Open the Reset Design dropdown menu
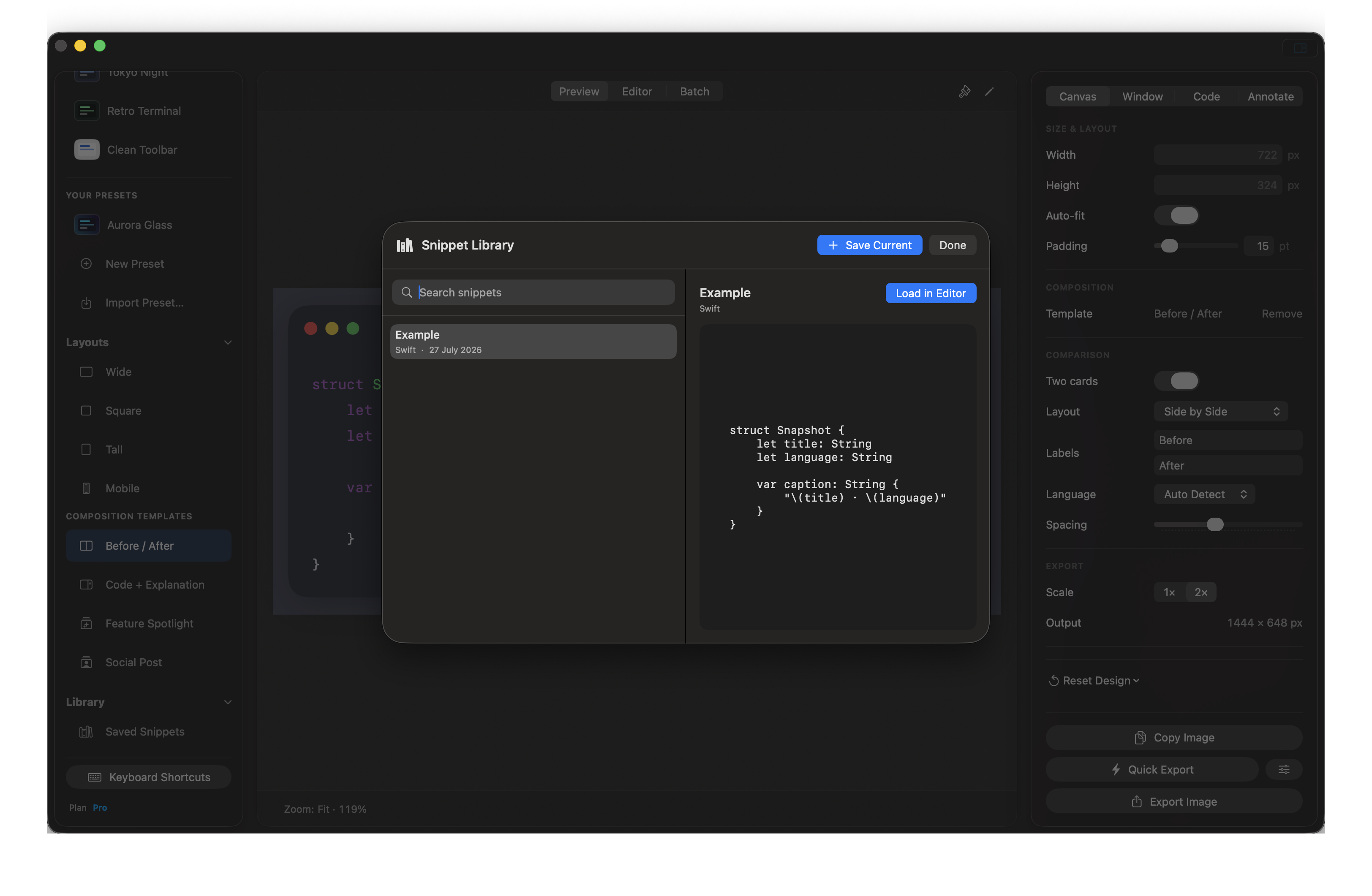1372x896 pixels. (1095, 681)
